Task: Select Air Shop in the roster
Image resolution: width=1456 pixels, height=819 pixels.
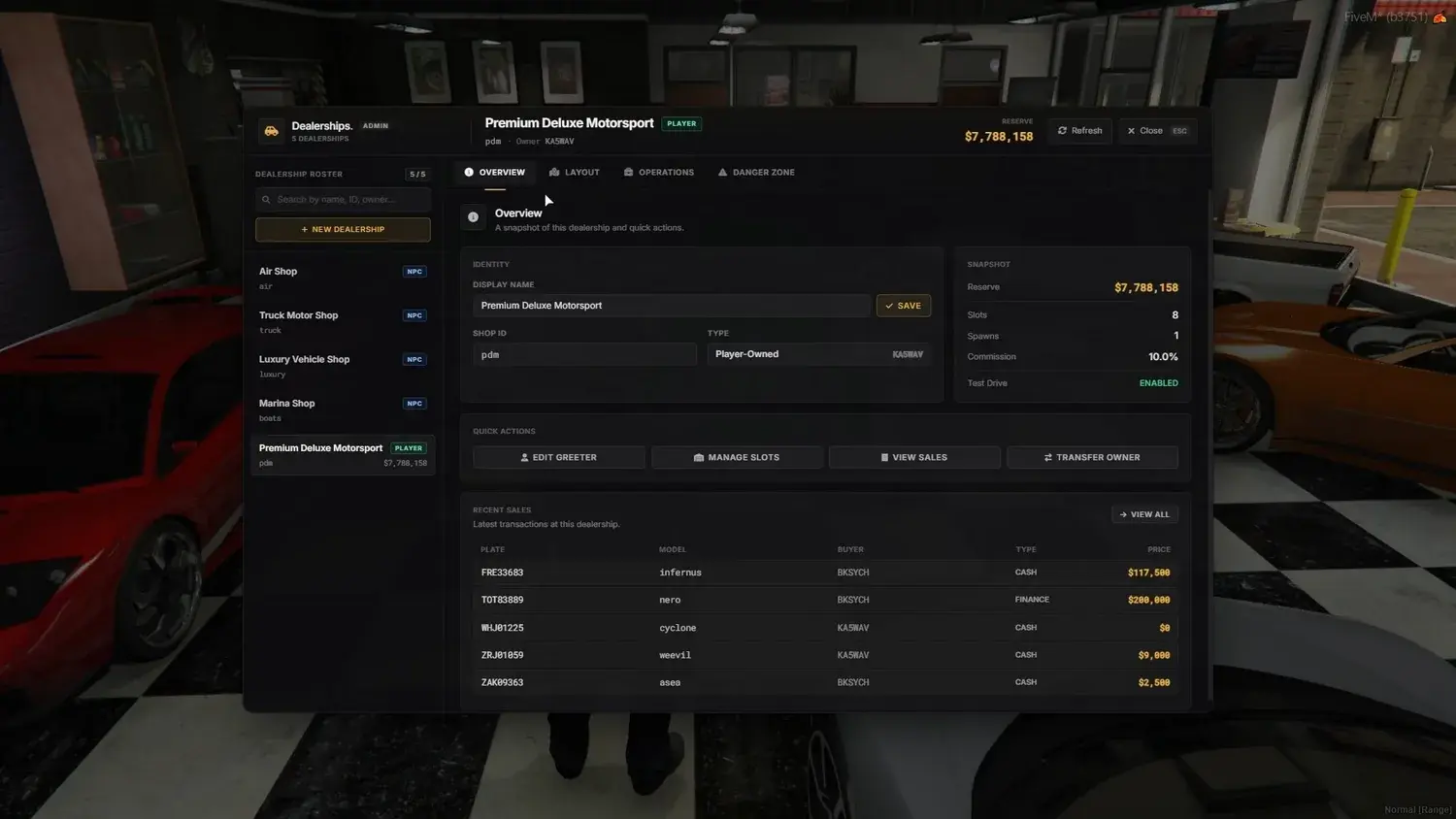Action: click(343, 278)
